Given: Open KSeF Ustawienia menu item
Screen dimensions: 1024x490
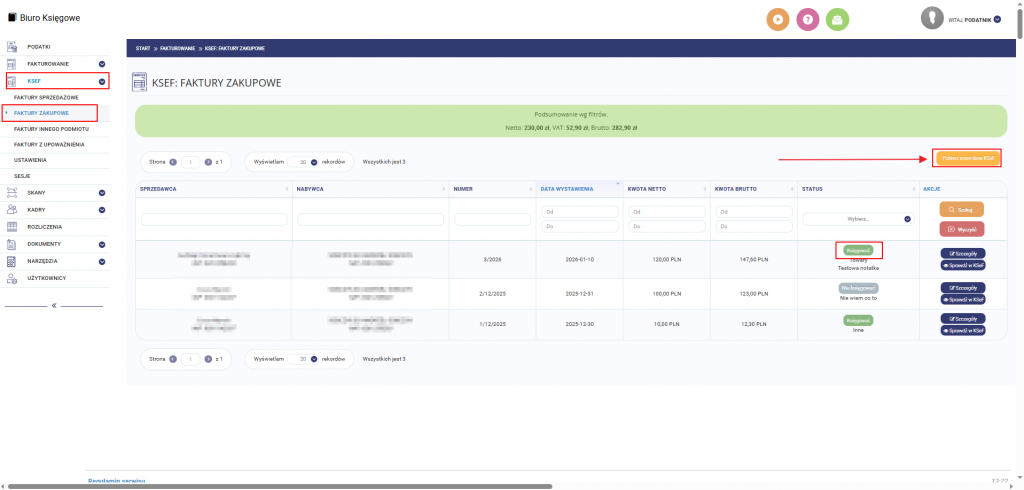Looking at the screenshot, I should tap(30, 160).
